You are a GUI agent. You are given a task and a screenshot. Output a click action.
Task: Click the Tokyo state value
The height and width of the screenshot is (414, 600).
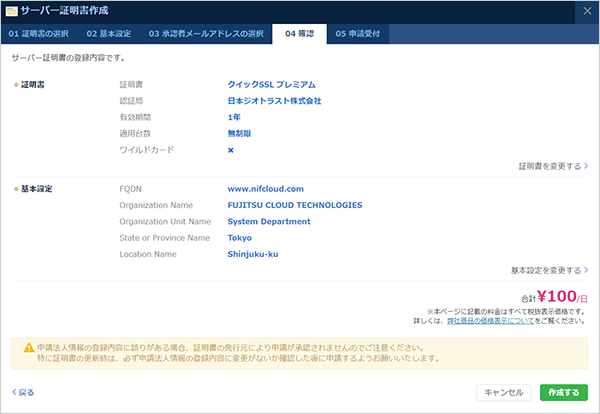[240, 238]
